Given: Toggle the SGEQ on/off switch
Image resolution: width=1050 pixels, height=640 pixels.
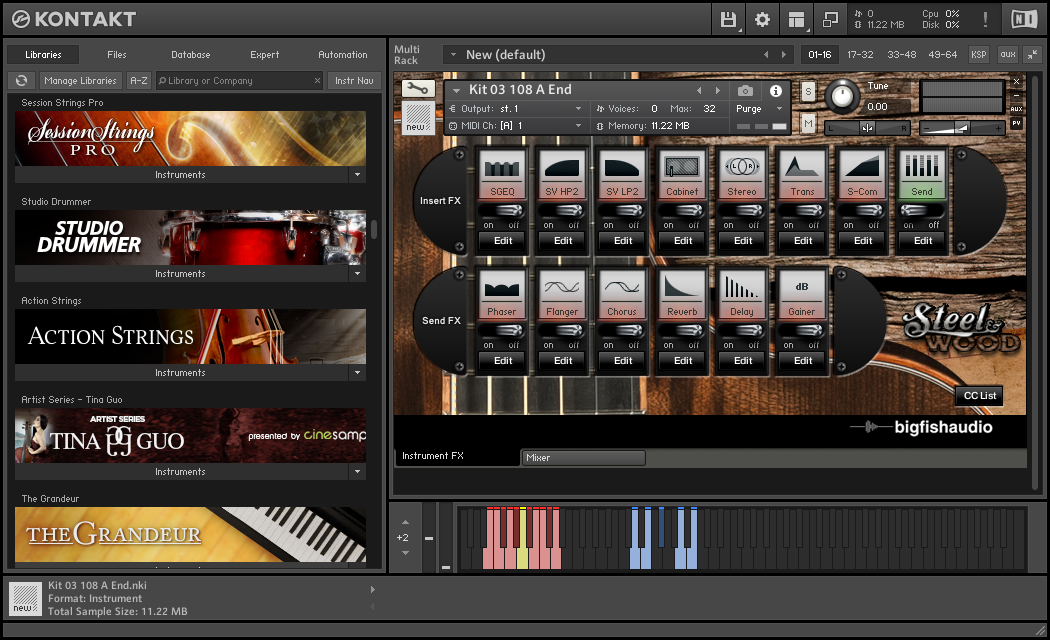Looking at the screenshot, I should point(503,211).
